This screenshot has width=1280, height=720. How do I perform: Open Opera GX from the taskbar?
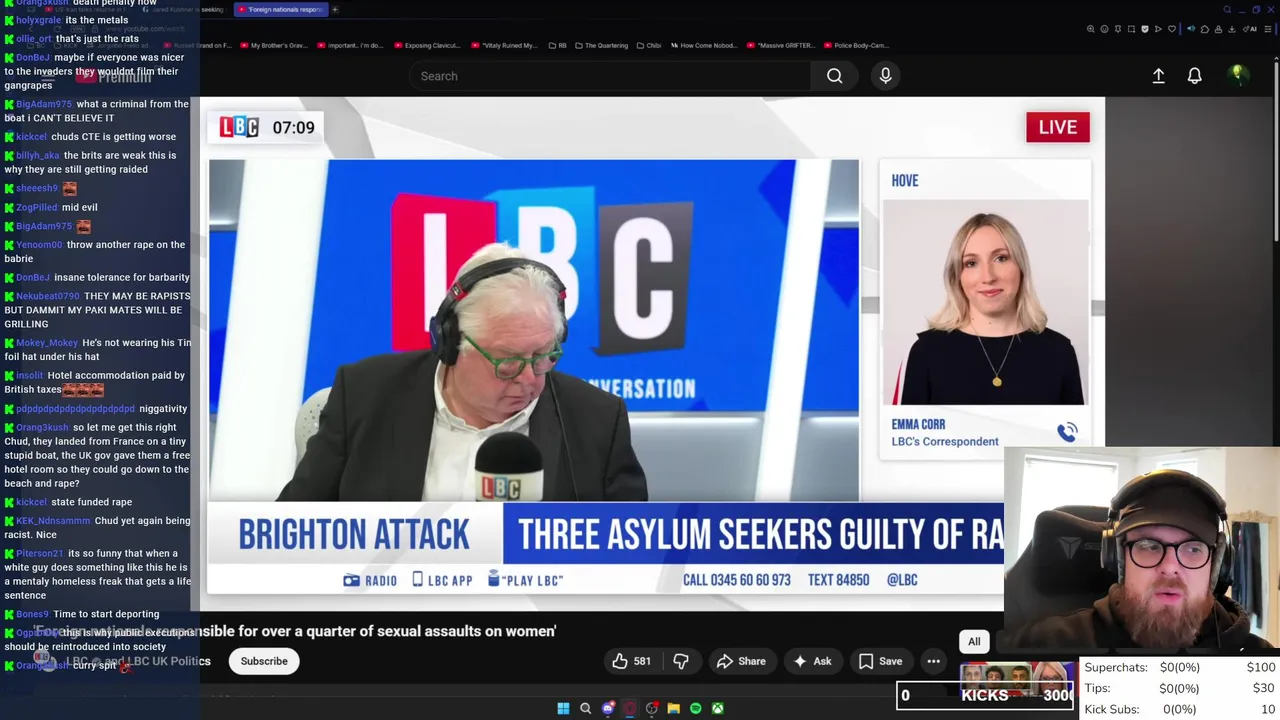(x=629, y=708)
